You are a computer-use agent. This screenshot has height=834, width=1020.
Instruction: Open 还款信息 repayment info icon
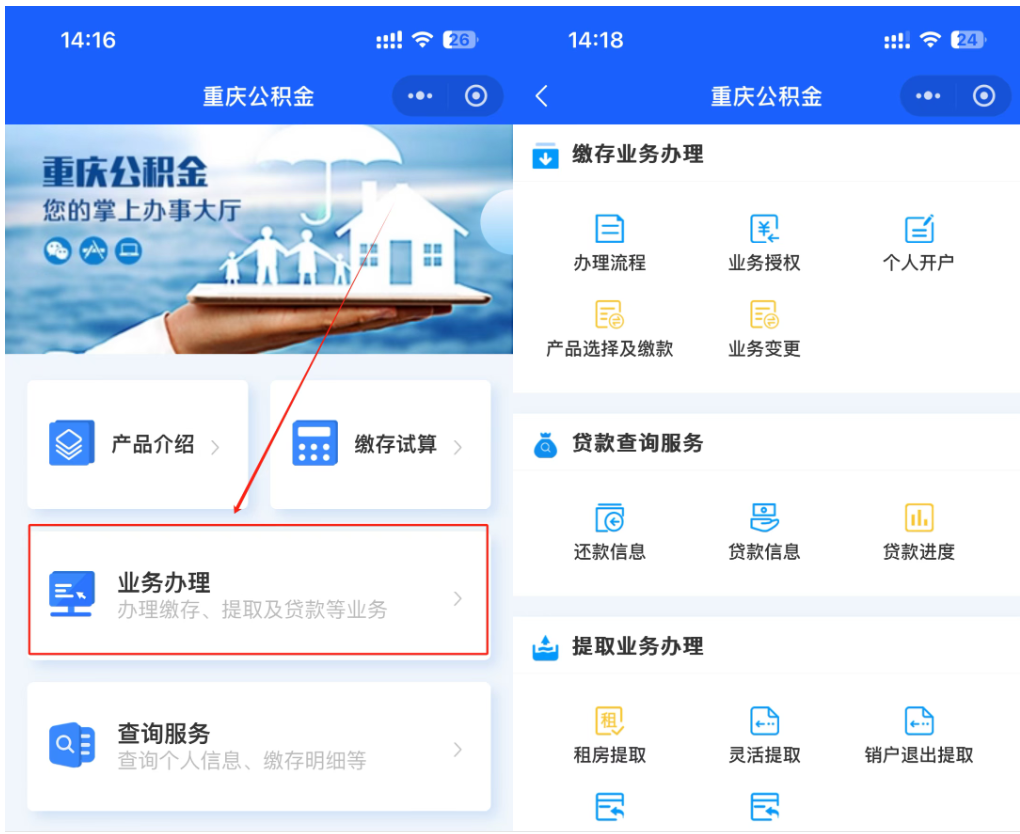609,519
